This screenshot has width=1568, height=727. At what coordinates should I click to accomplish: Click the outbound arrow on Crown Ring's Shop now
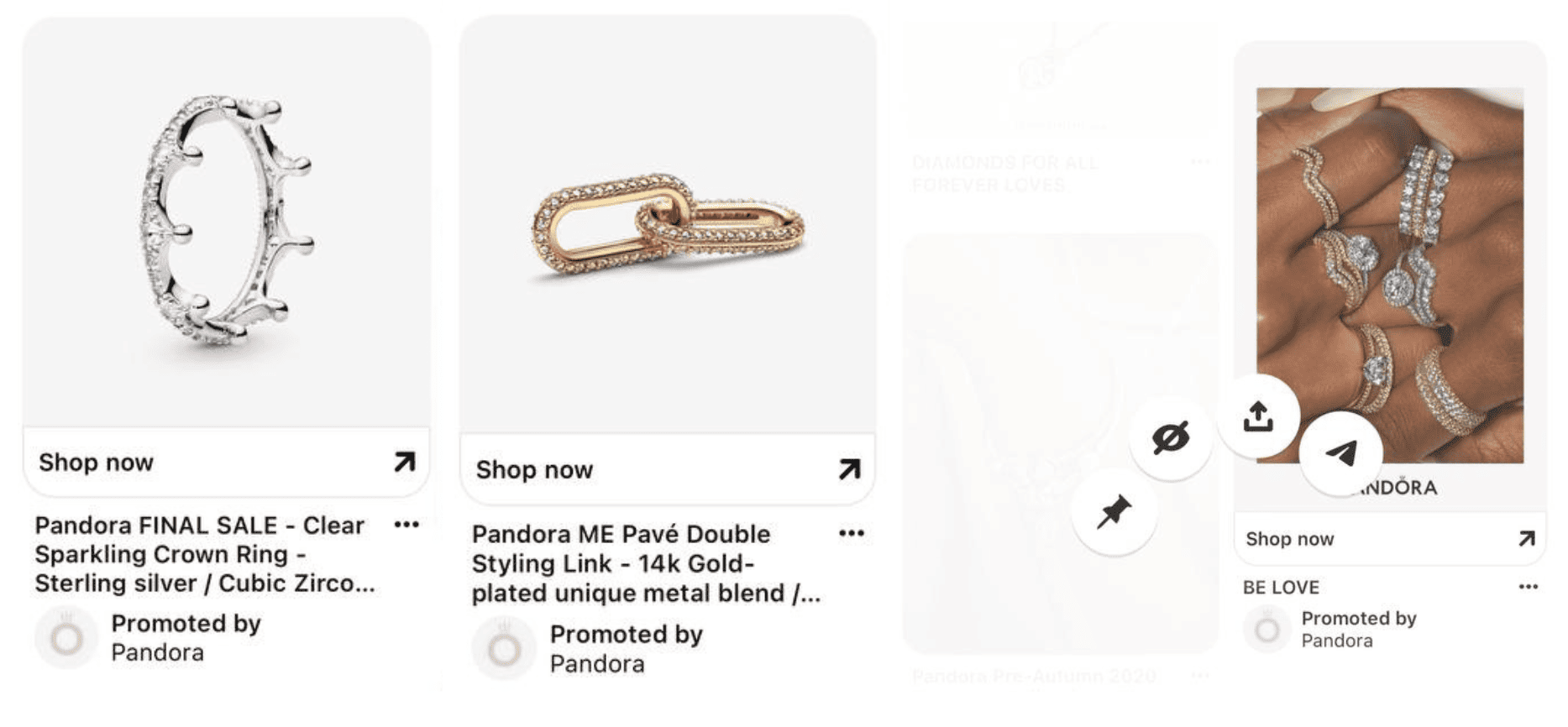pyautogui.click(x=404, y=461)
